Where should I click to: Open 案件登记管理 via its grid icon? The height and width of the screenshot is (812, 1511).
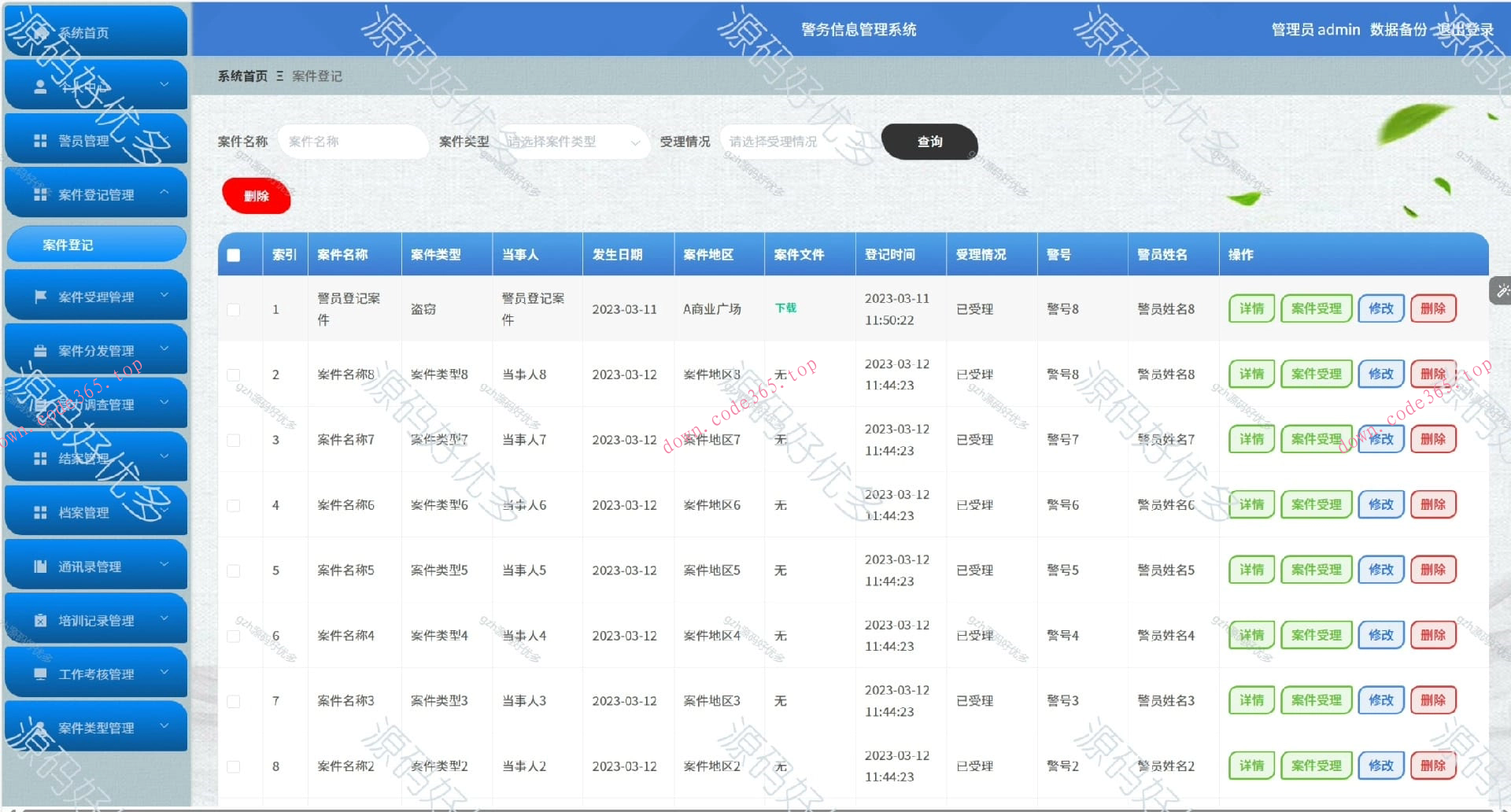click(x=39, y=194)
